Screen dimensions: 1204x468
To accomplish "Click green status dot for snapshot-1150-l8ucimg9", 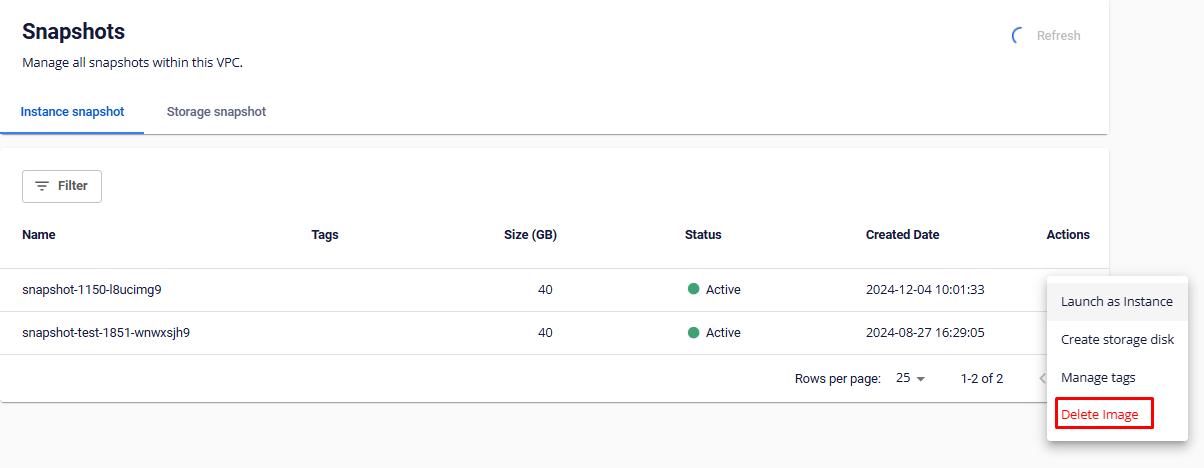I will click(693, 289).
